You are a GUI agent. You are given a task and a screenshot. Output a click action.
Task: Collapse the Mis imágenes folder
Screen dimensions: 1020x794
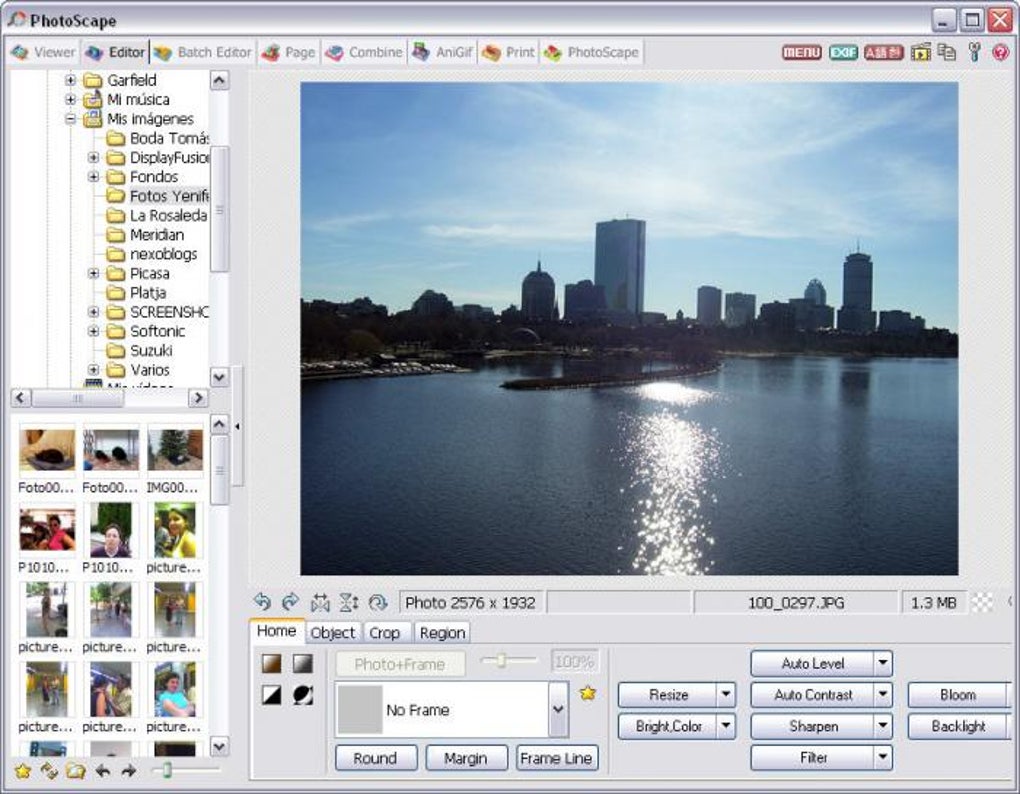pos(71,119)
